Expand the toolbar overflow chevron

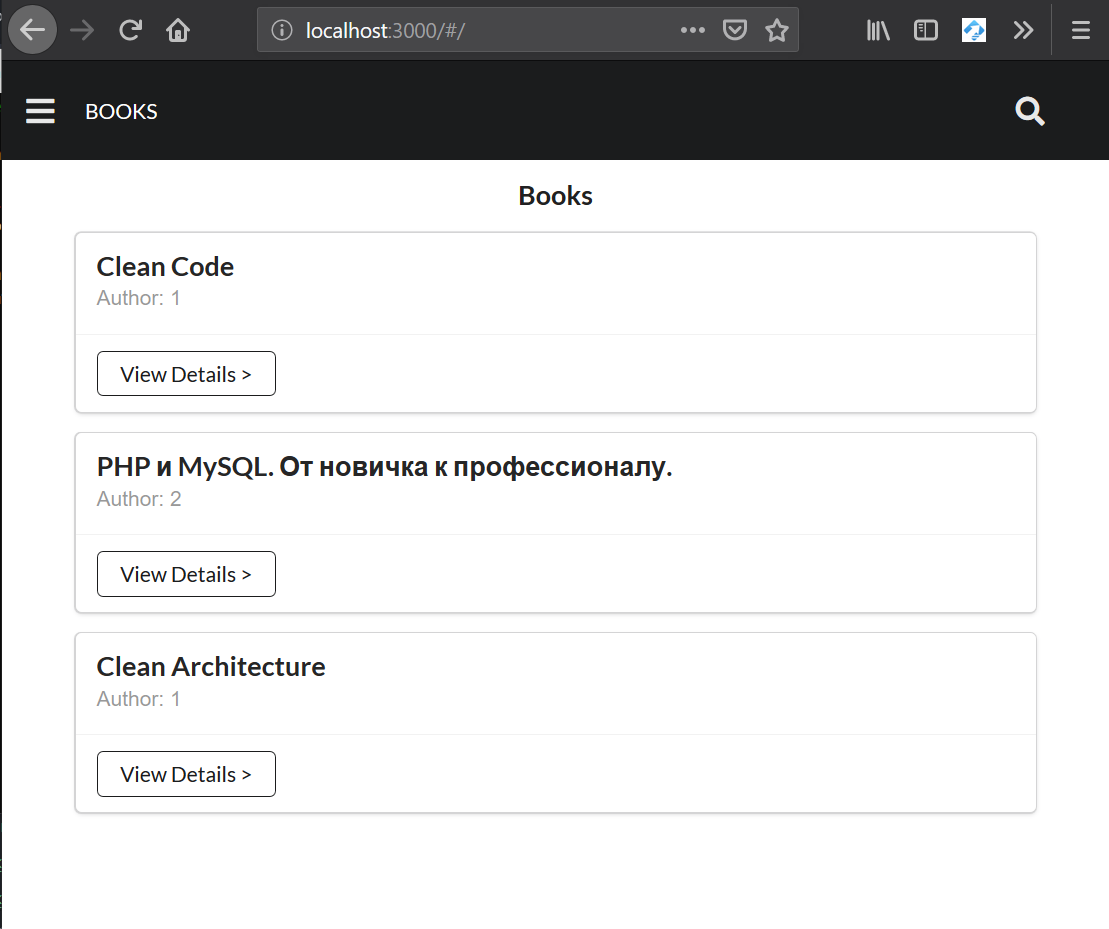pos(1022,30)
